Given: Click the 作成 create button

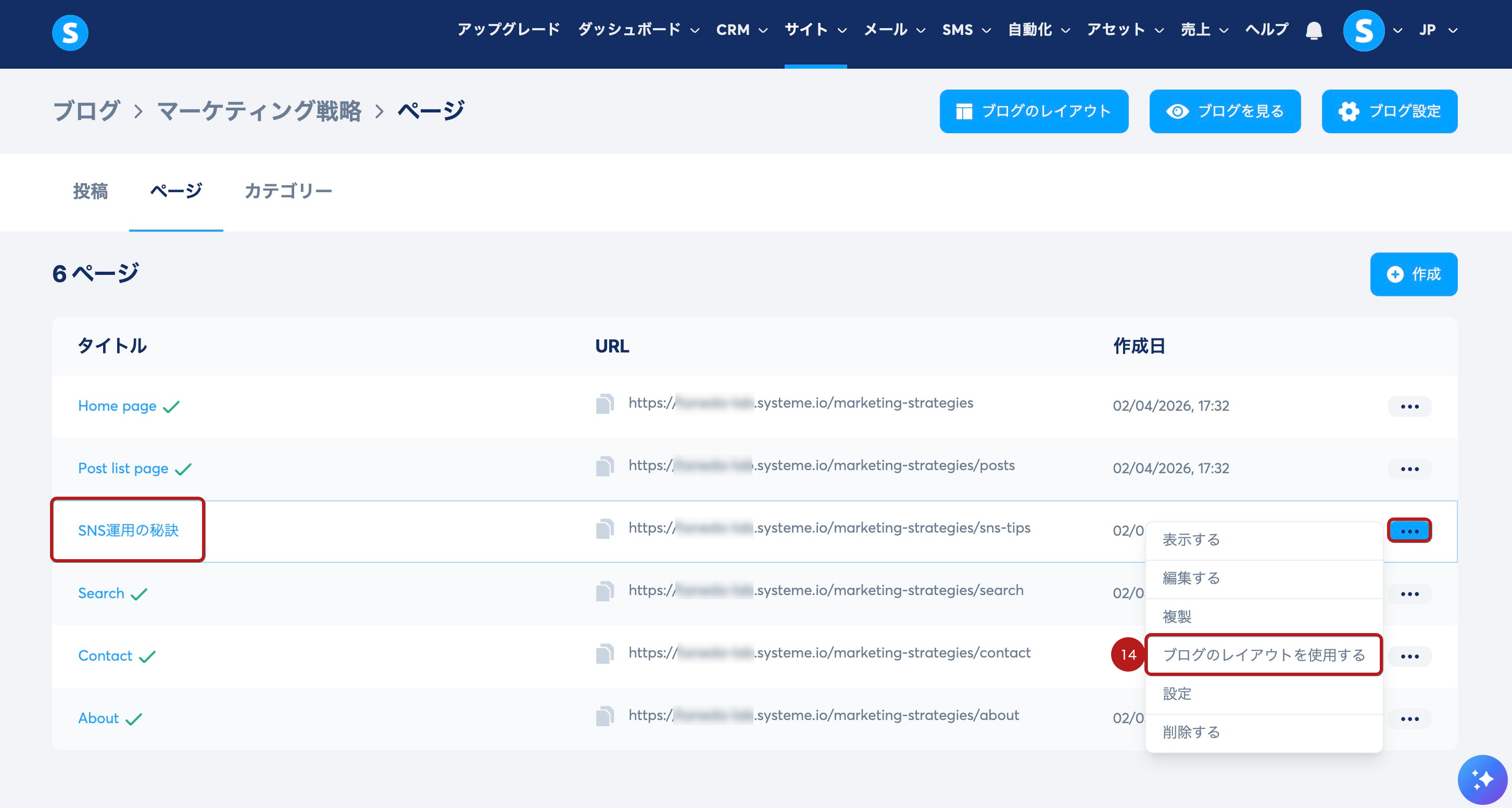Looking at the screenshot, I should (1414, 274).
